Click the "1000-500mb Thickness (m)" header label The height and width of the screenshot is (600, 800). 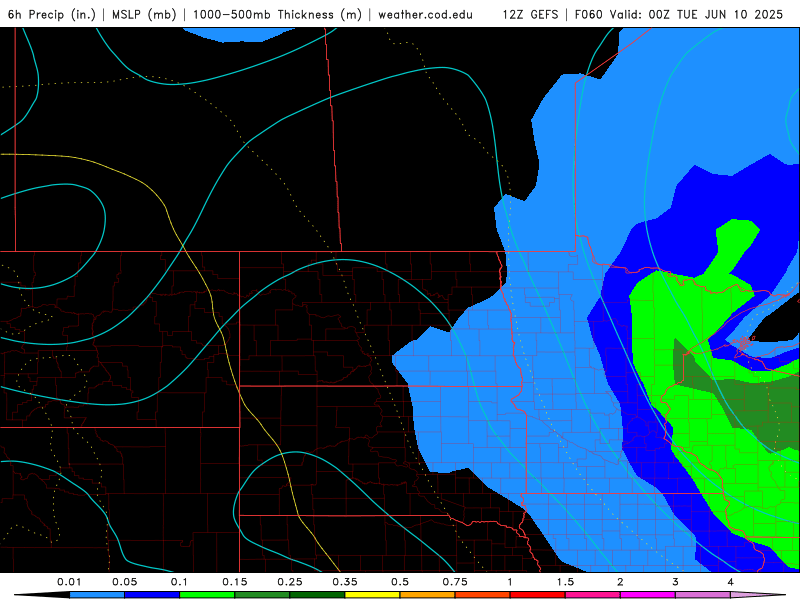tap(277, 14)
